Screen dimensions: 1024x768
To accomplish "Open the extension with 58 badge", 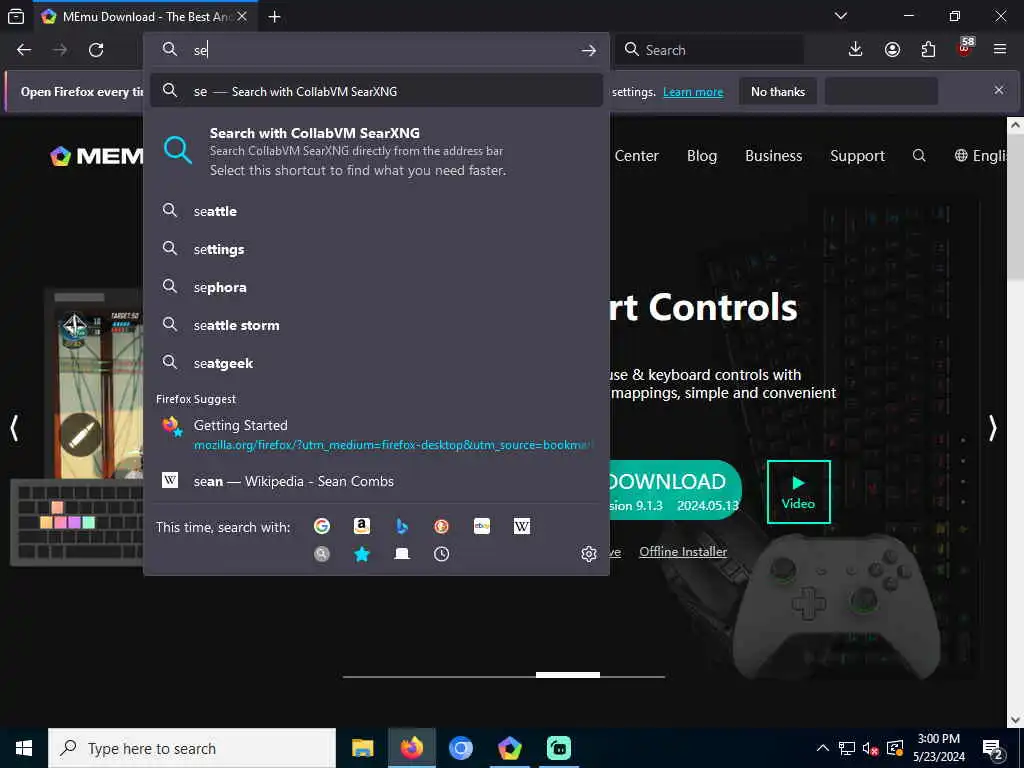I will (965, 48).
